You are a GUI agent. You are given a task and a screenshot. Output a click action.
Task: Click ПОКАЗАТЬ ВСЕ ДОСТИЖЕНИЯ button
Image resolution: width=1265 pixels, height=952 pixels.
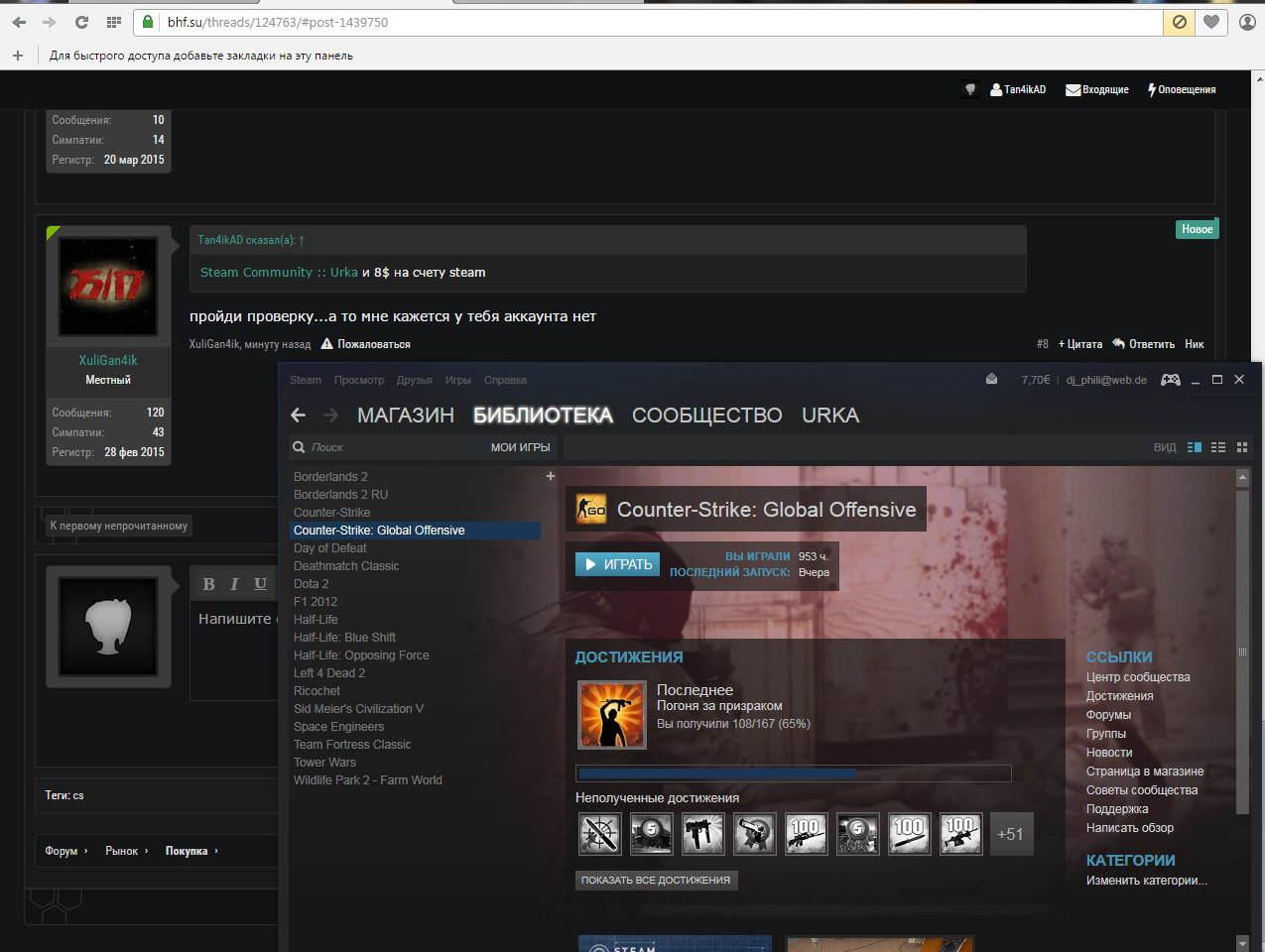click(x=656, y=880)
